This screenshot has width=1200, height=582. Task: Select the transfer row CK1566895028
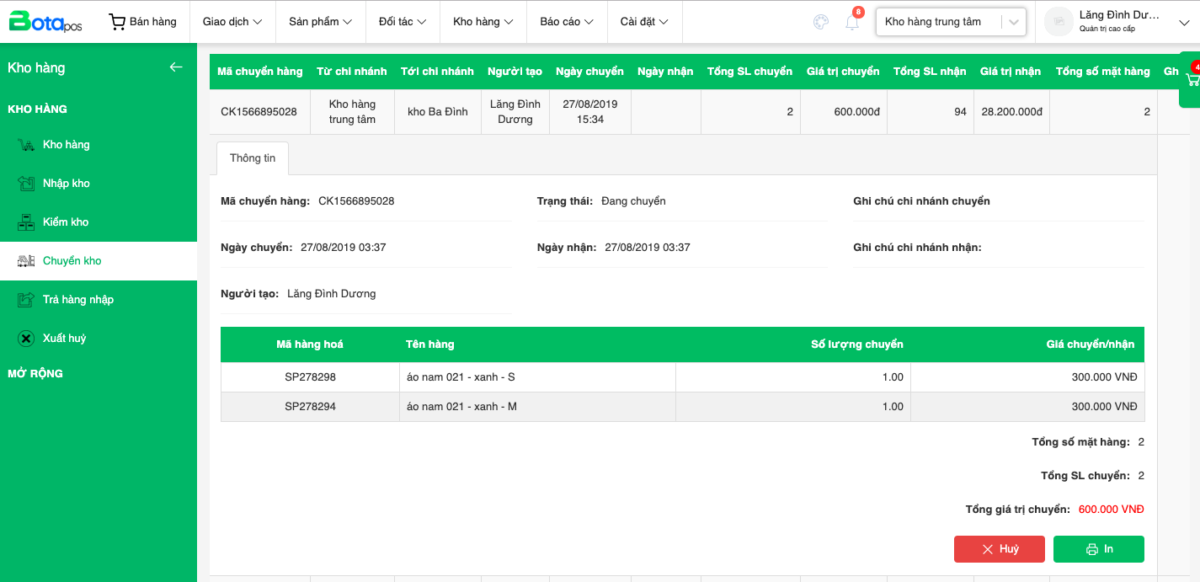(259, 112)
